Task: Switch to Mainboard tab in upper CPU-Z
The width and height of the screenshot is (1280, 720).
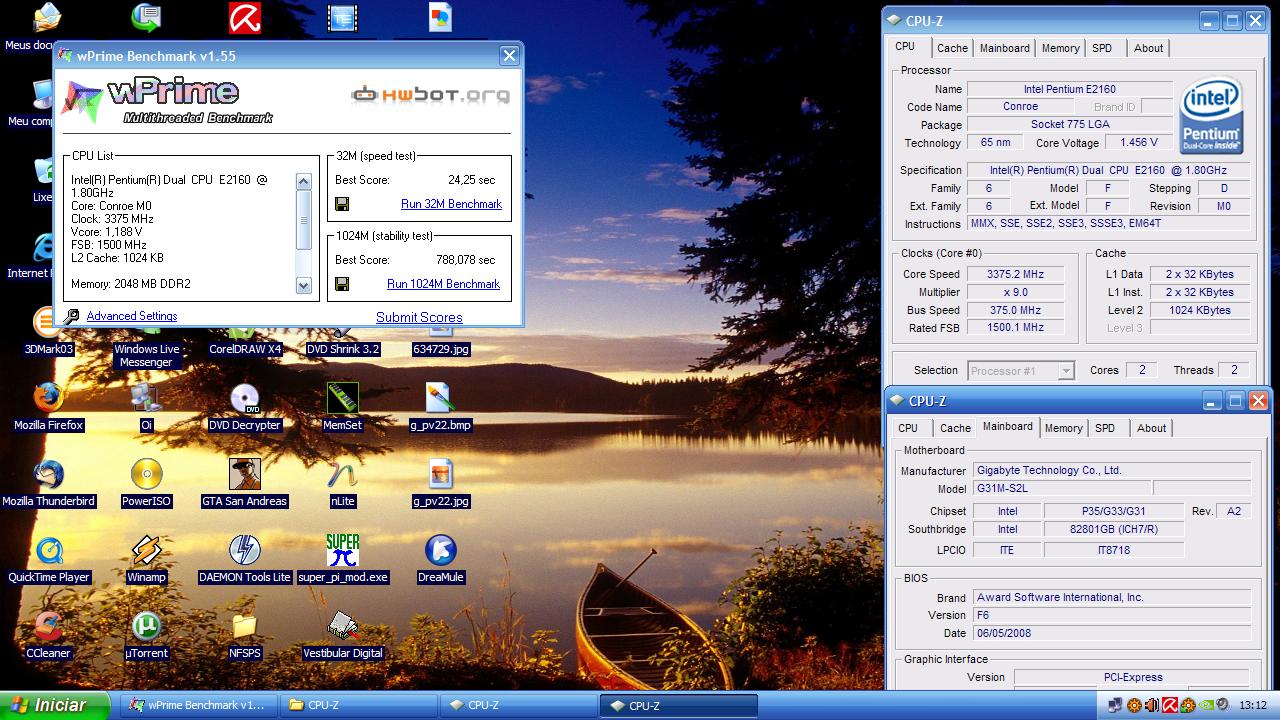Action: click(1004, 48)
